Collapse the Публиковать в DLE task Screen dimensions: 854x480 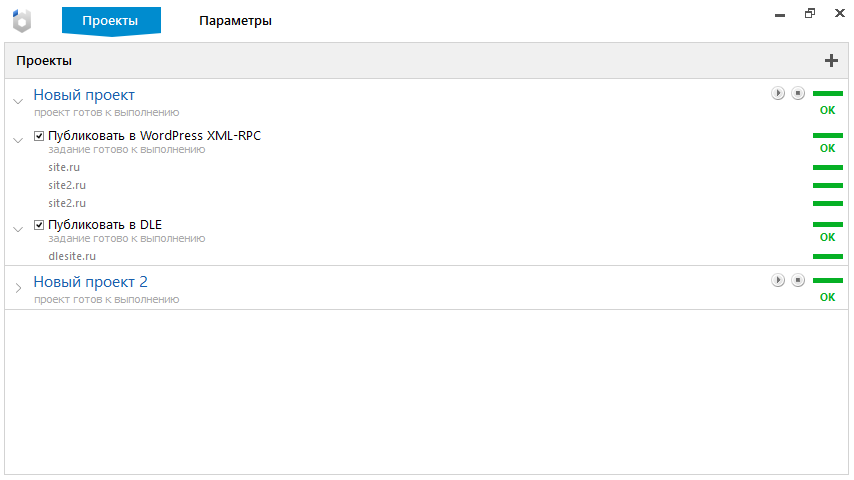pos(18,229)
